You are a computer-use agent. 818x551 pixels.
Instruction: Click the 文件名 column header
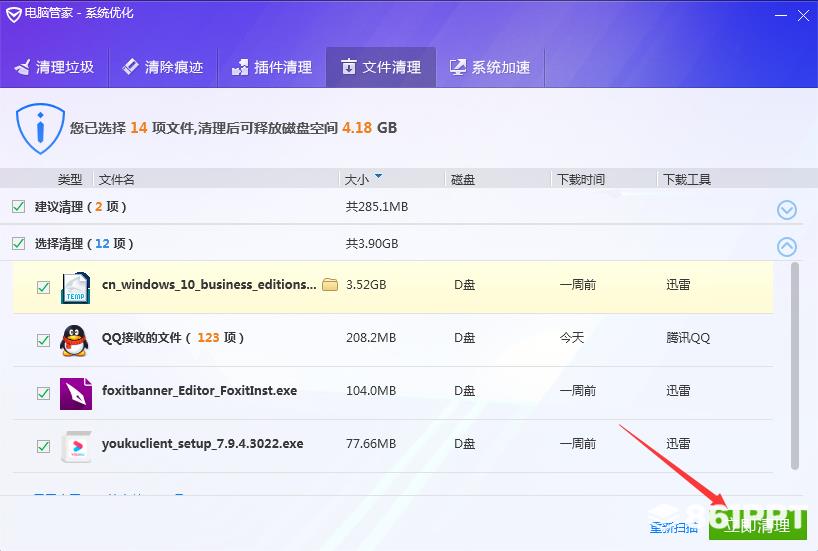coord(116,180)
